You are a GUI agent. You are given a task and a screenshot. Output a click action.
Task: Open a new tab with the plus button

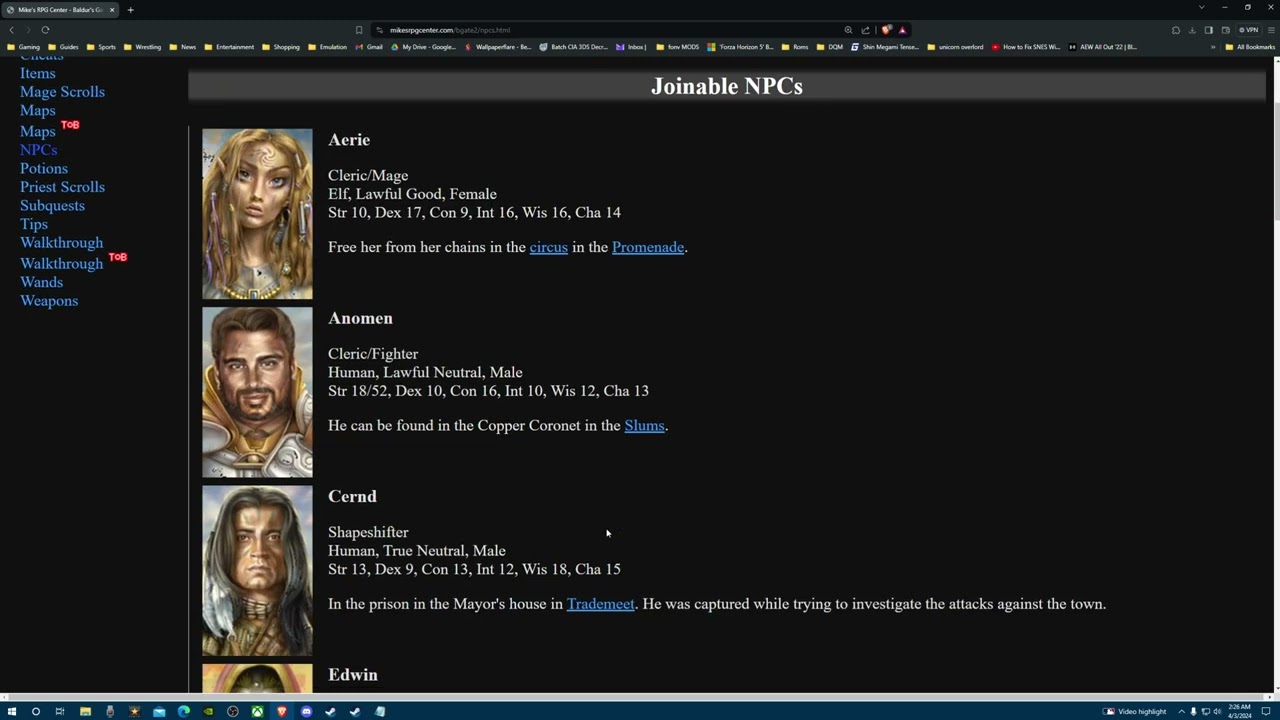[x=130, y=10]
